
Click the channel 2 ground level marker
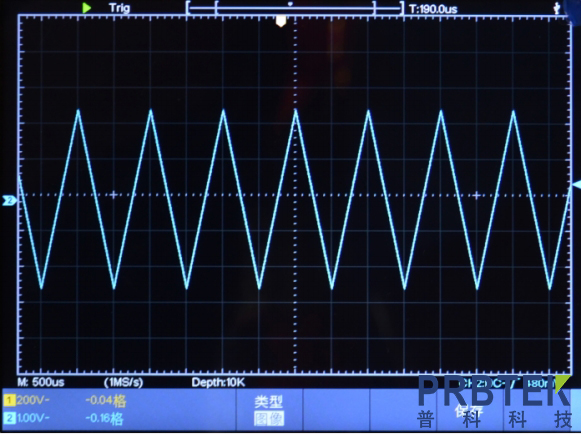[x=9, y=201]
